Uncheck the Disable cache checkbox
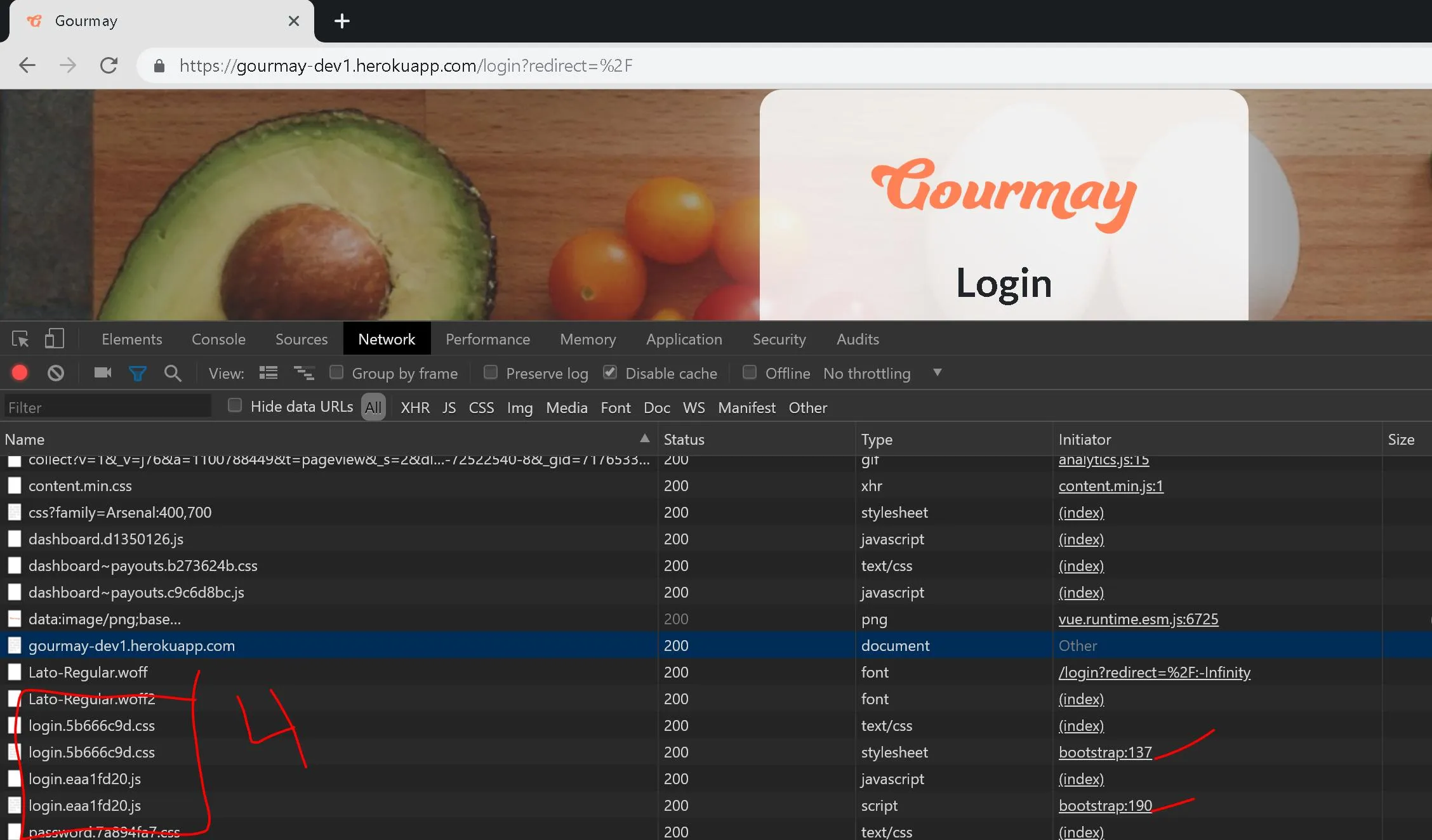This screenshot has width=1432, height=840. click(610, 372)
